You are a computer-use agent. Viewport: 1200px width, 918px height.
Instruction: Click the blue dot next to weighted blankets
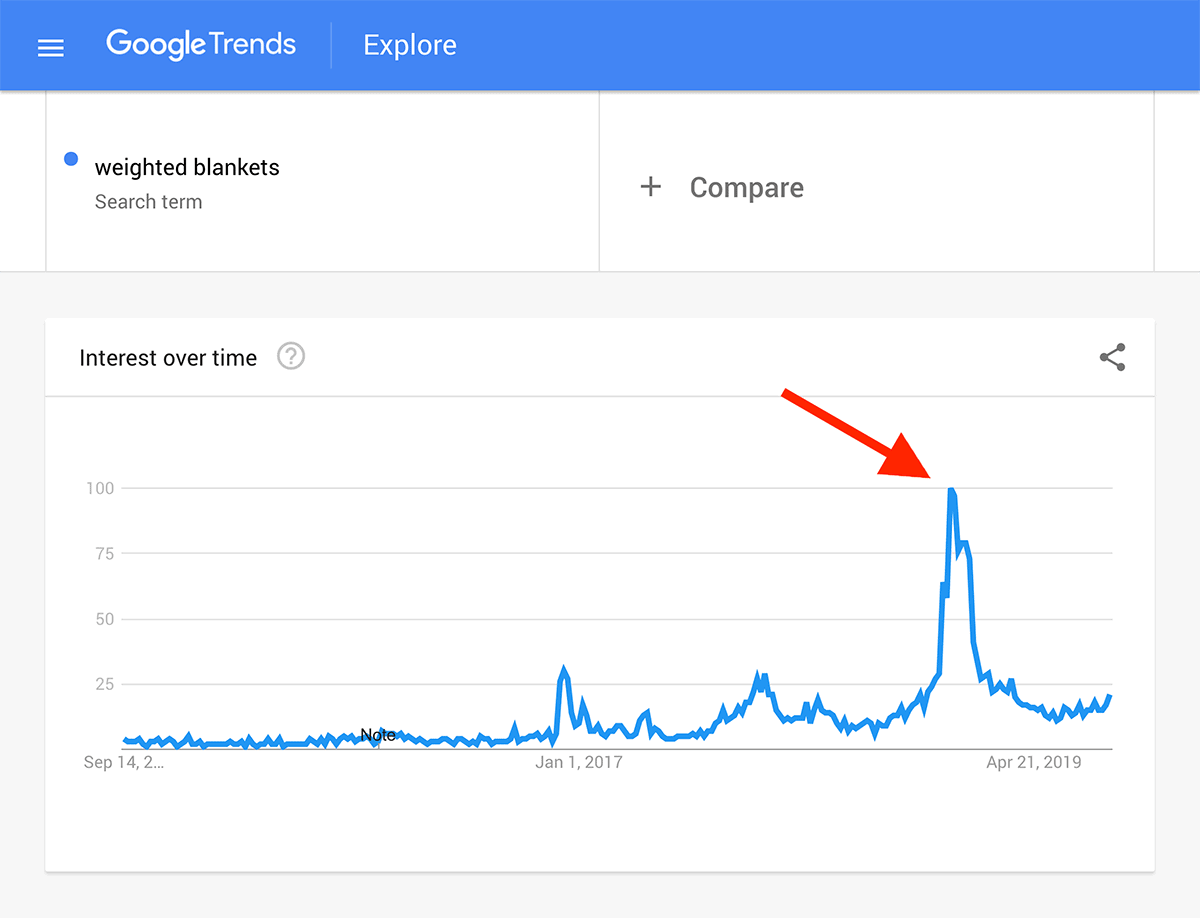click(71, 159)
